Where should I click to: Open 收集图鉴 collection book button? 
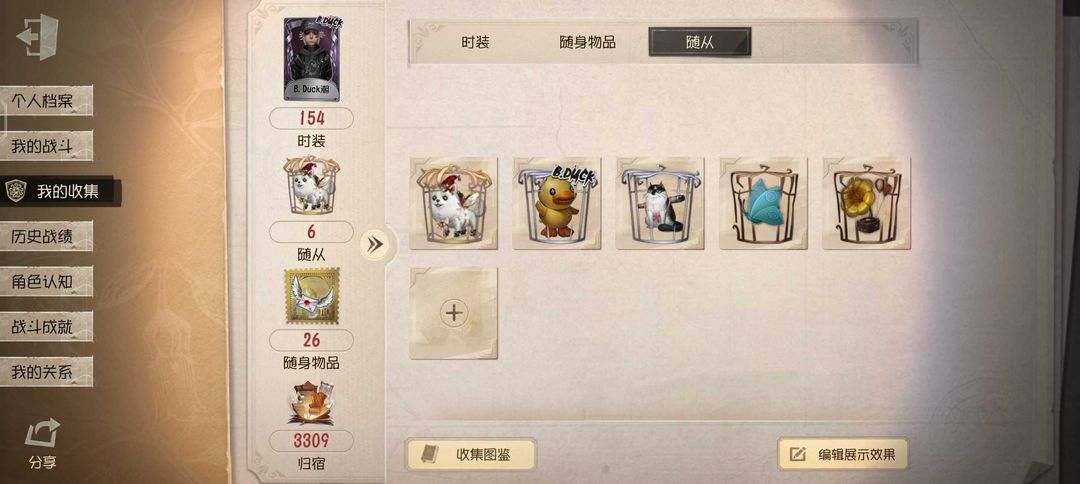point(470,454)
